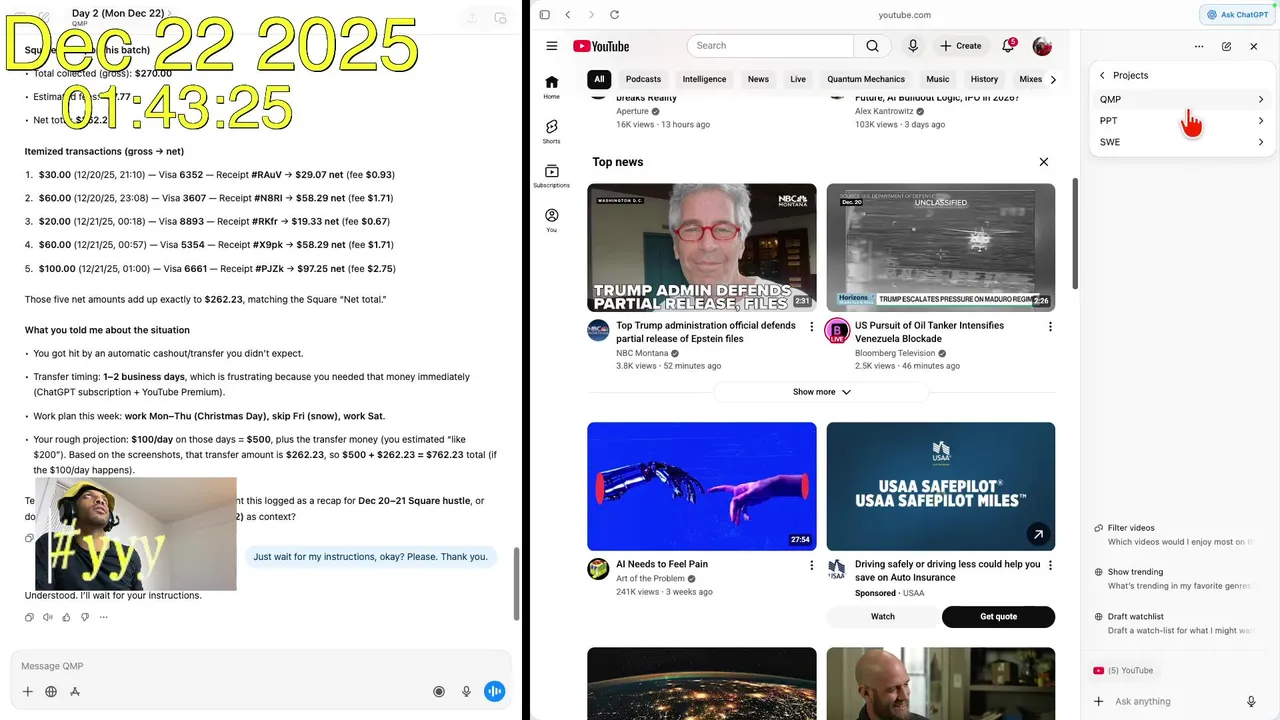
Task: Thumbs up the ChatGPT response
Action: point(66,617)
